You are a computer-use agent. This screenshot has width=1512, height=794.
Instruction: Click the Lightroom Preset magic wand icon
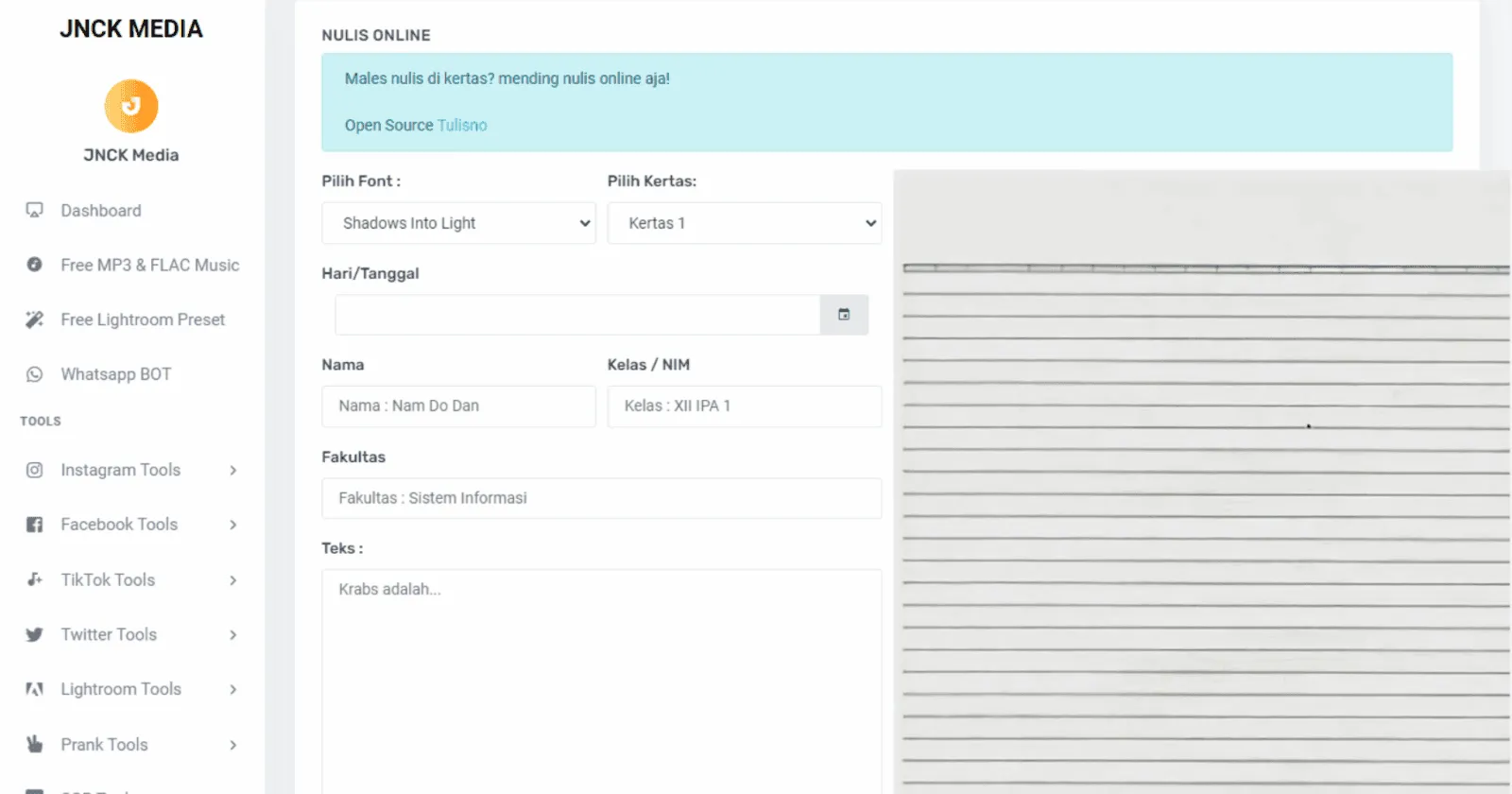point(35,319)
